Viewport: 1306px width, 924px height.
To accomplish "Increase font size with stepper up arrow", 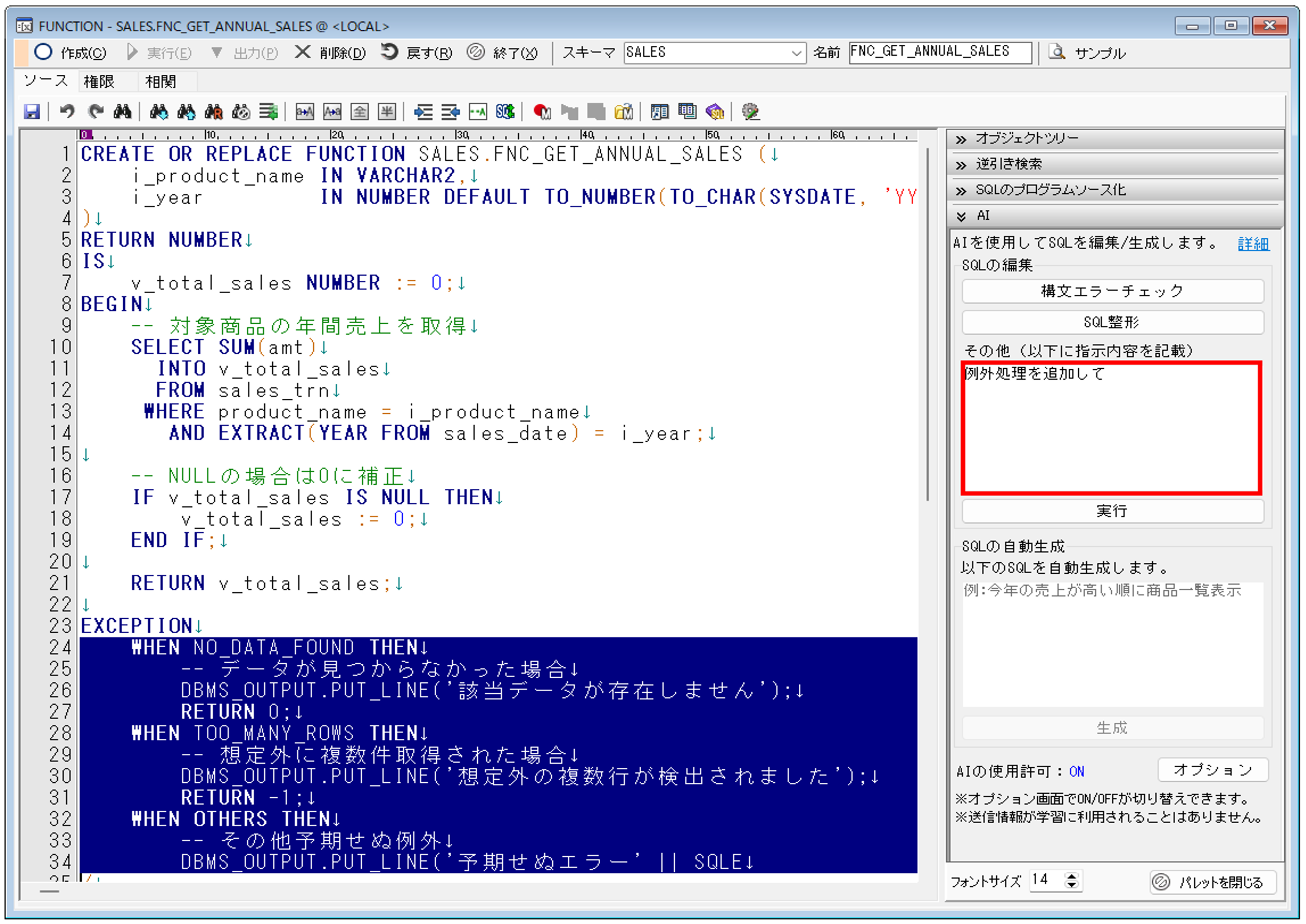I will click(x=1072, y=876).
